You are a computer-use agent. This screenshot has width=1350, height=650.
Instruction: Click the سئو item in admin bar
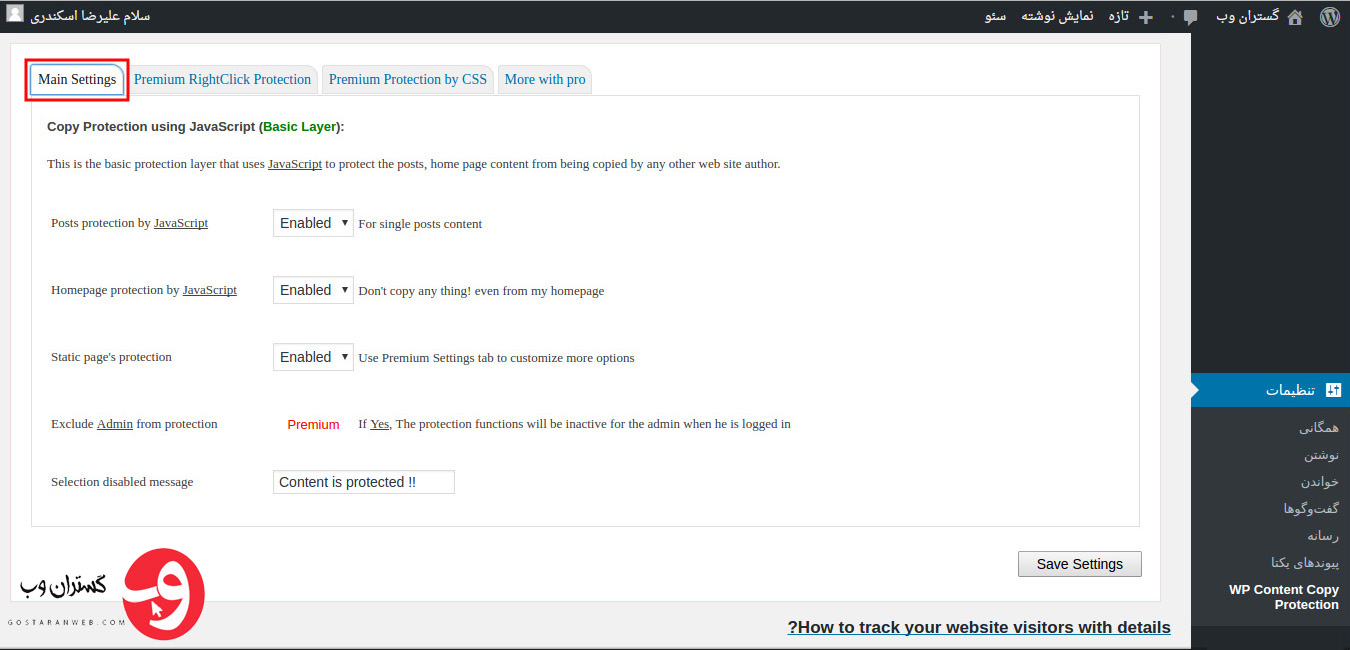tap(995, 17)
